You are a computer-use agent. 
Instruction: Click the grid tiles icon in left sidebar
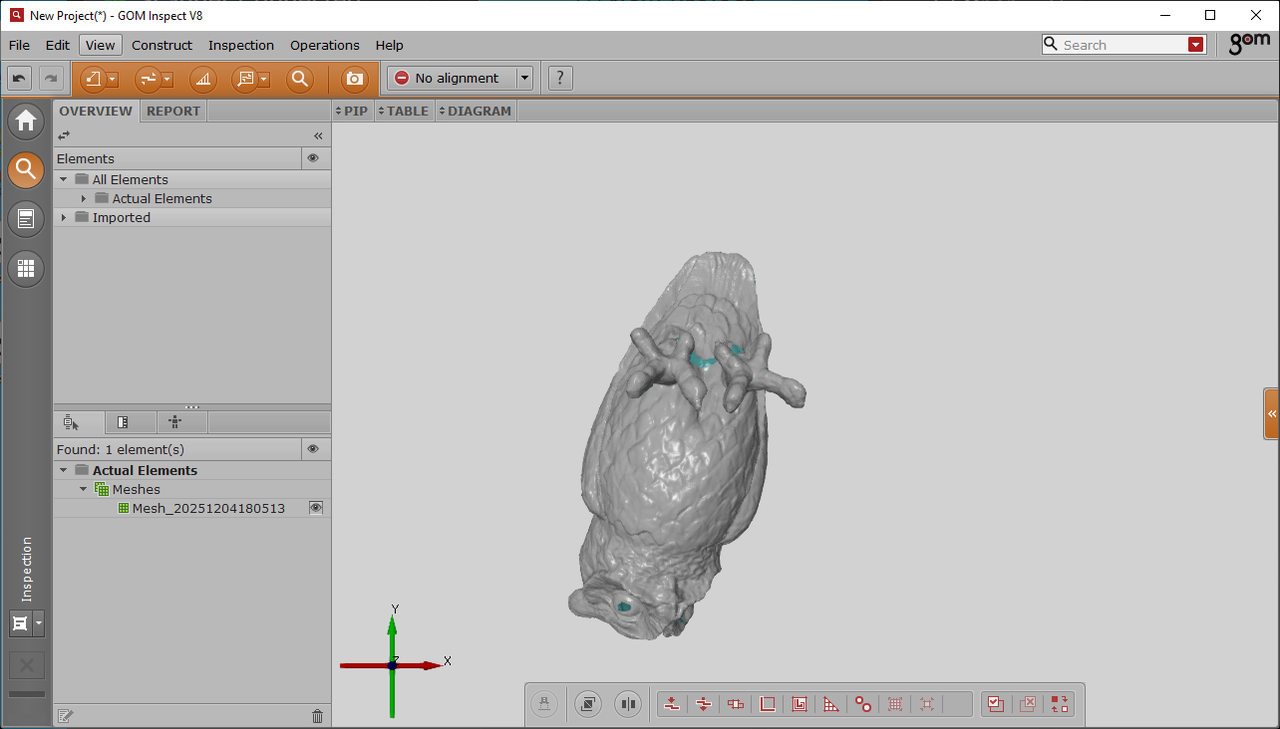click(26, 268)
